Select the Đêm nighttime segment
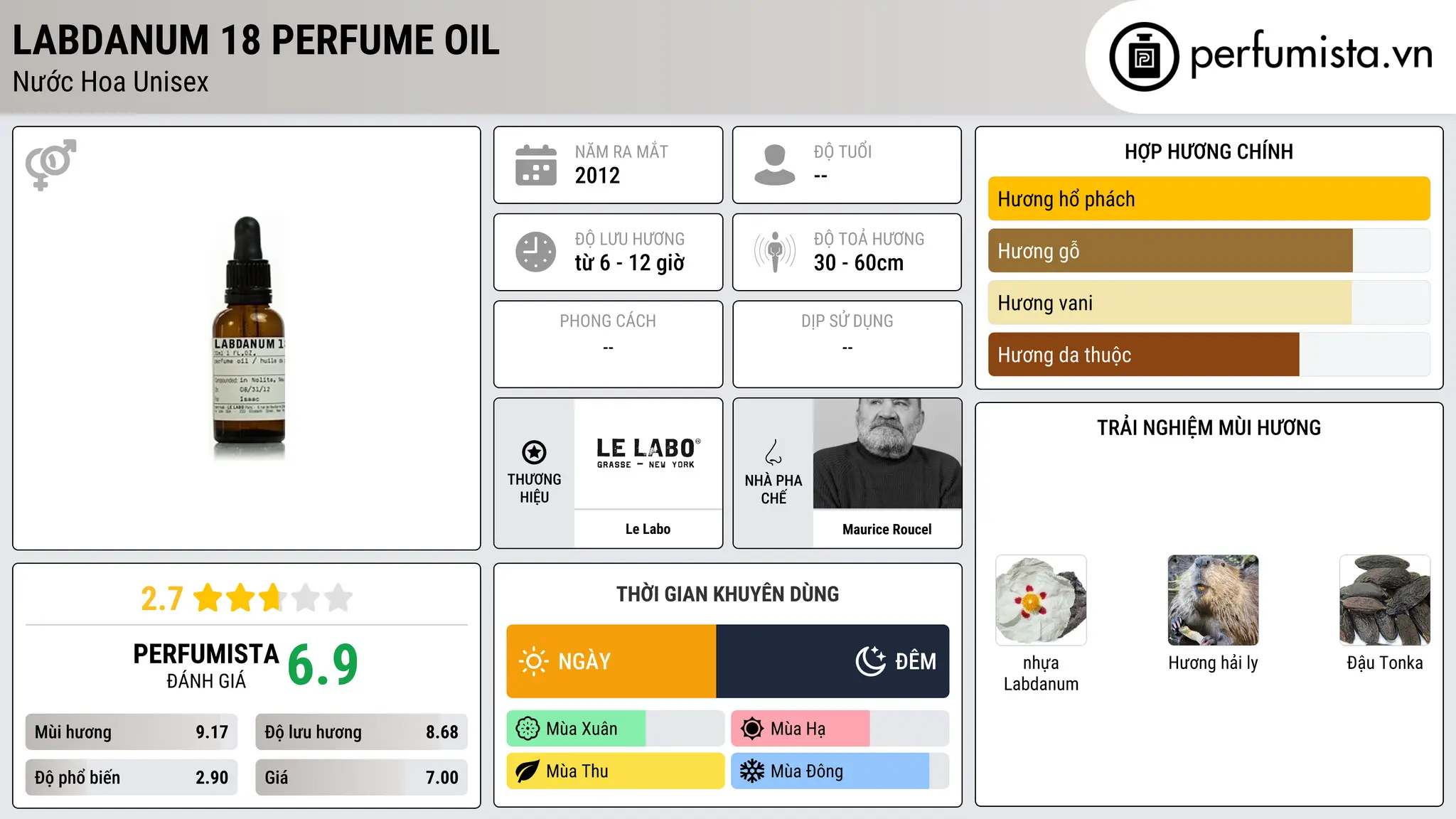This screenshot has width=1456, height=819. click(x=833, y=661)
